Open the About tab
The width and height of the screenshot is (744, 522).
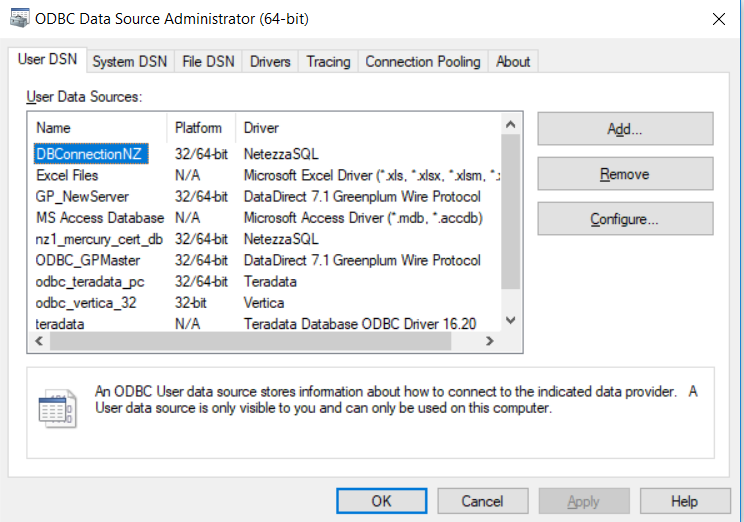(513, 61)
